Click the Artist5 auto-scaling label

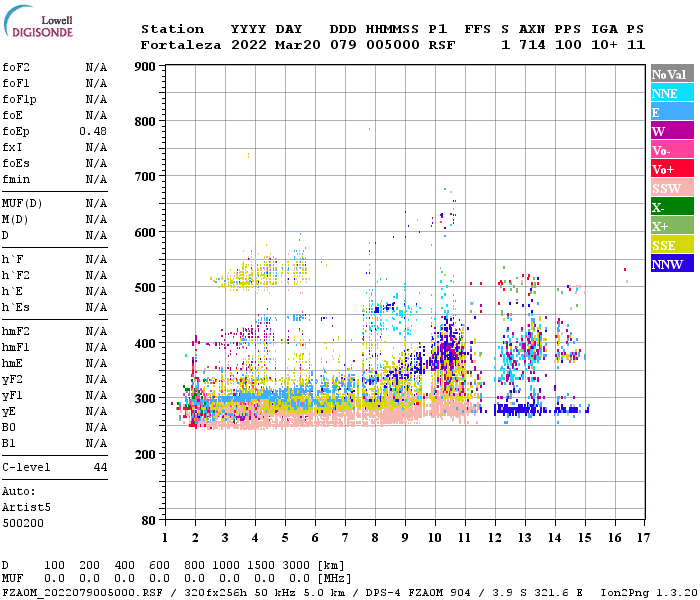(26, 508)
